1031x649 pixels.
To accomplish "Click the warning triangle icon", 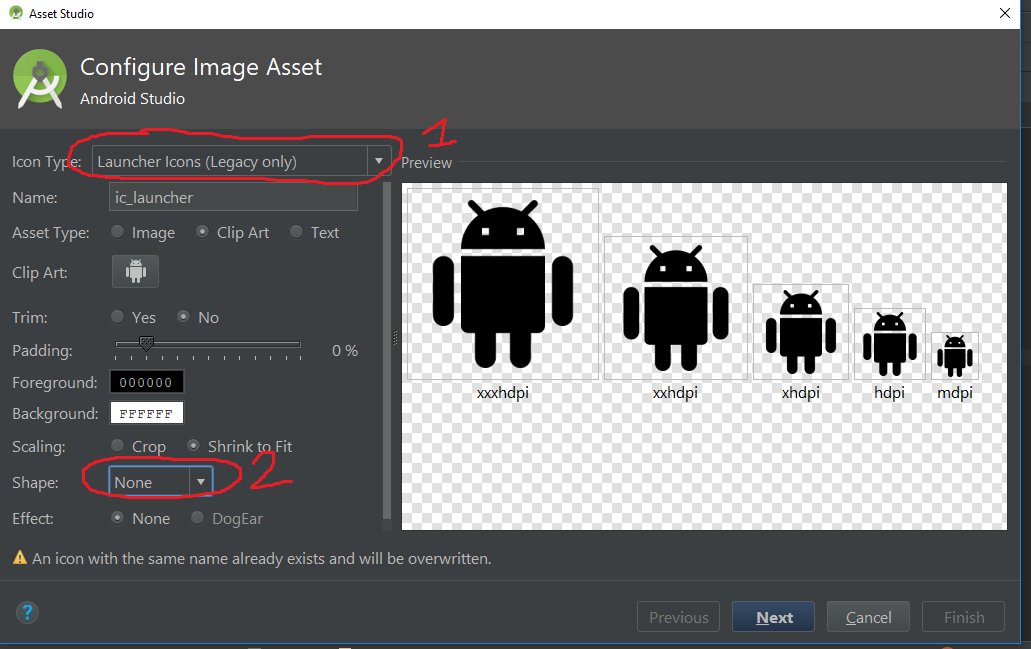I will [x=17, y=559].
